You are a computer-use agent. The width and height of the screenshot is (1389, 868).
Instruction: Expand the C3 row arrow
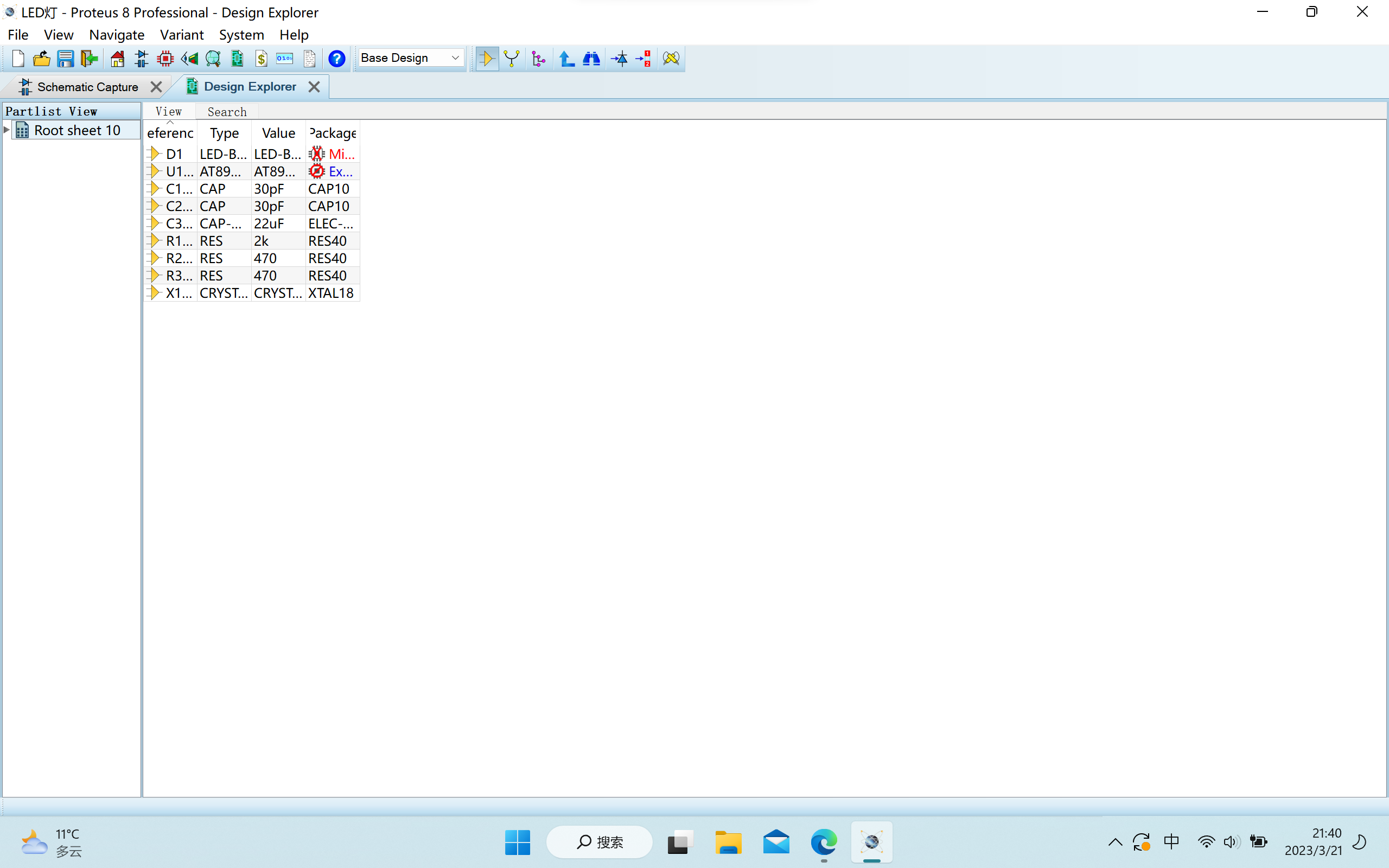click(155, 224)
